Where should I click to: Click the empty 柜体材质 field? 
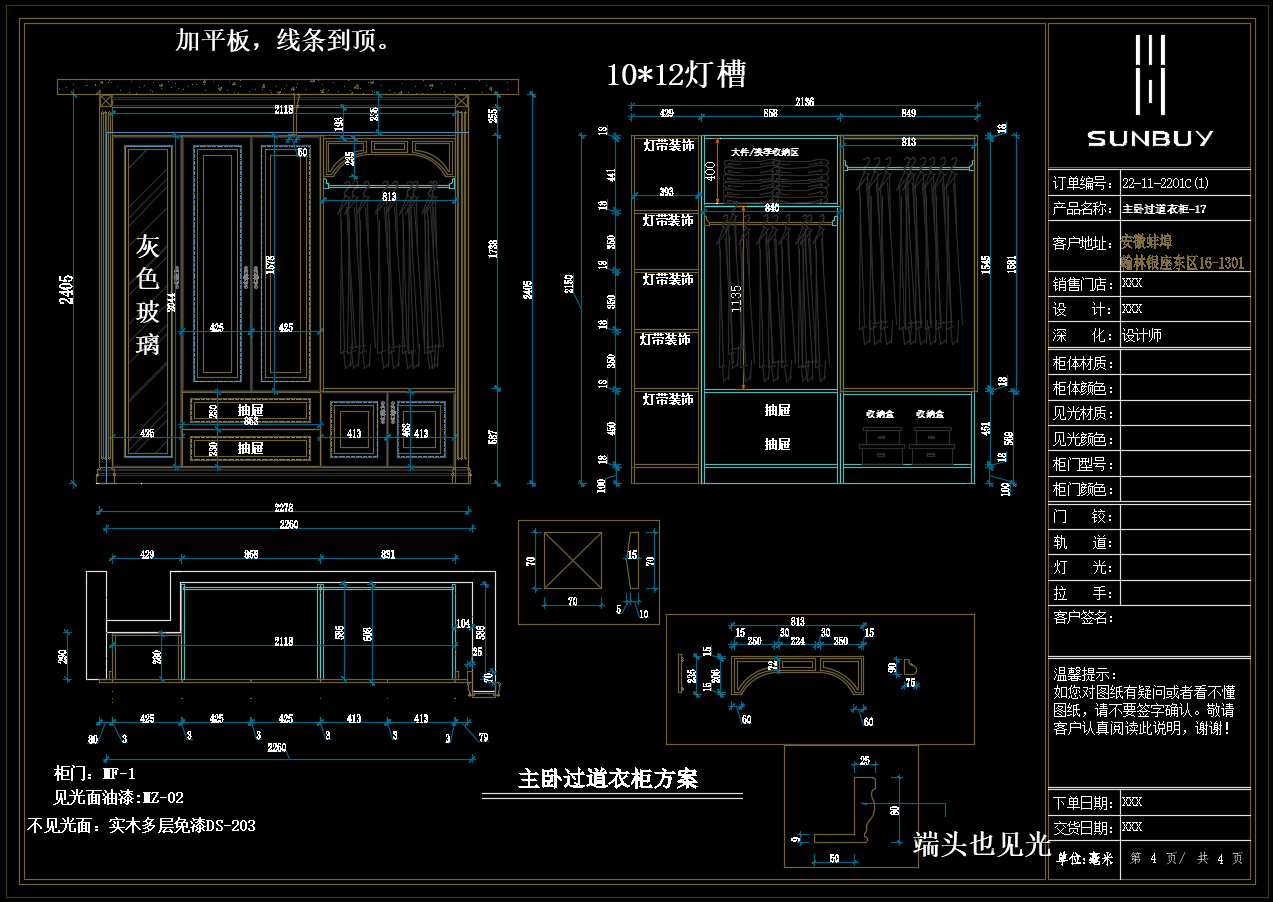[x=1184, y=362]
